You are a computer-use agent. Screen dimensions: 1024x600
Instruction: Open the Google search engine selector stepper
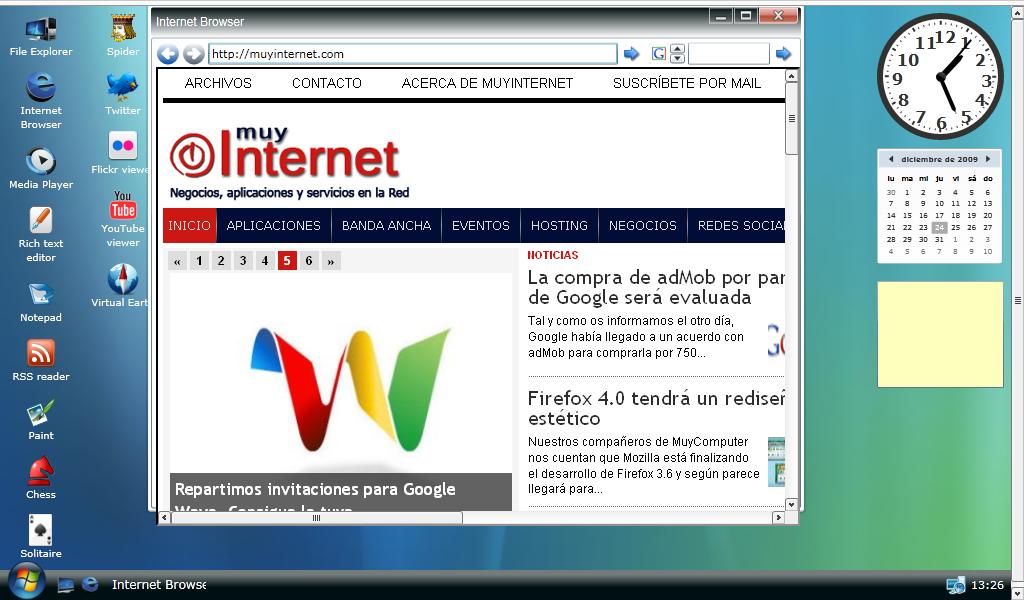click(677, 54)
